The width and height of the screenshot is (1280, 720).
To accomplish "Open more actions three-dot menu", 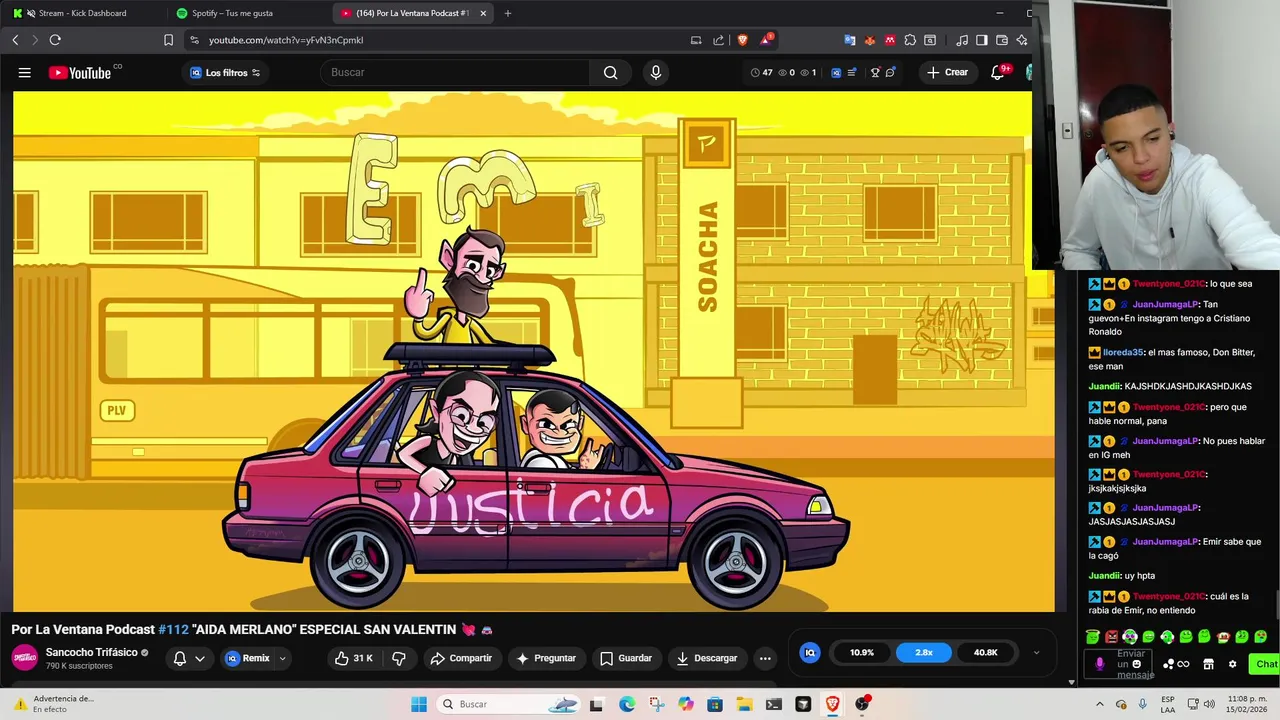I will [765, 658].
